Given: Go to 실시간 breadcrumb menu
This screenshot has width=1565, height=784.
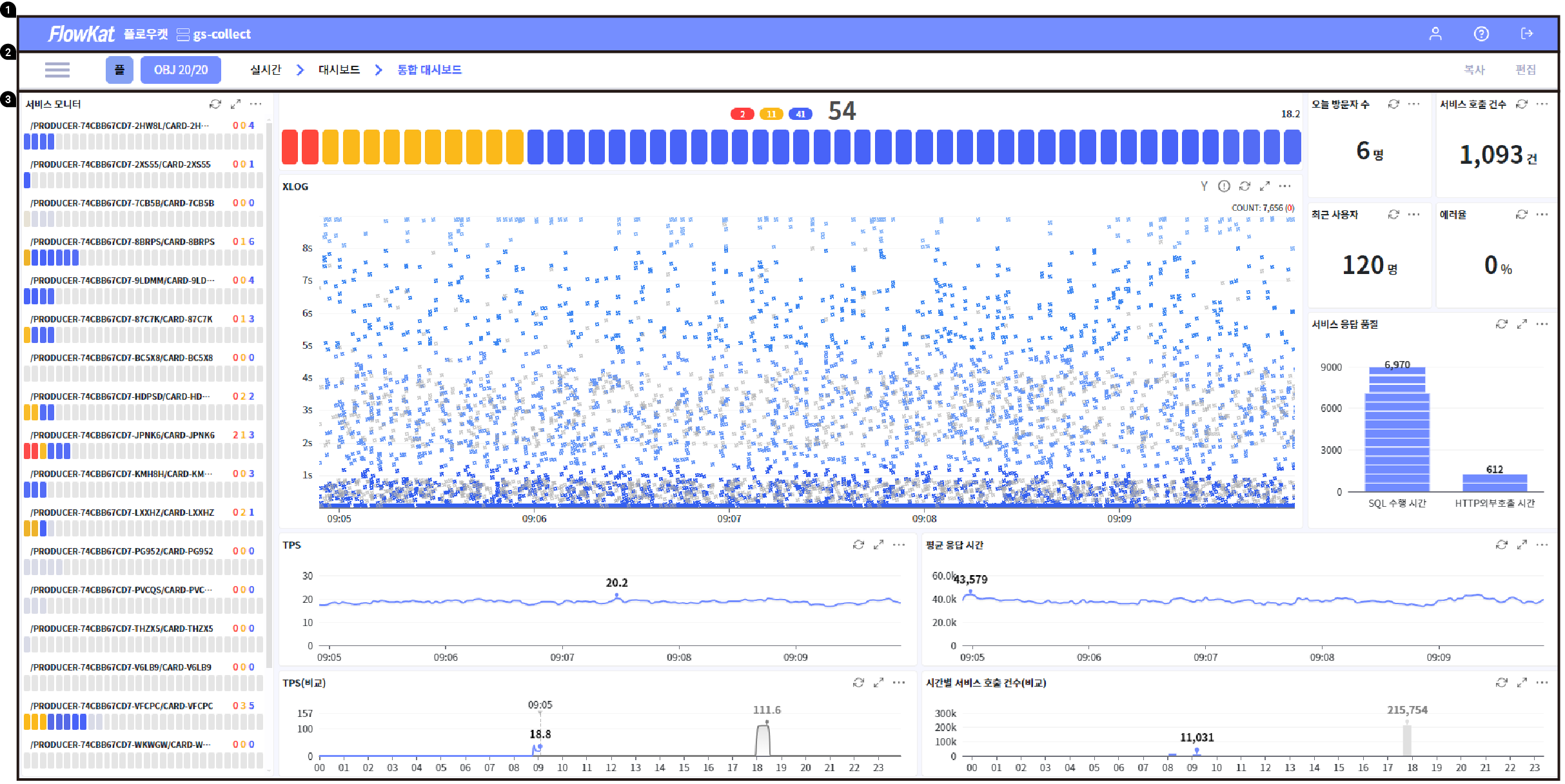Looking at the screenshot, I should pos(266,70).
